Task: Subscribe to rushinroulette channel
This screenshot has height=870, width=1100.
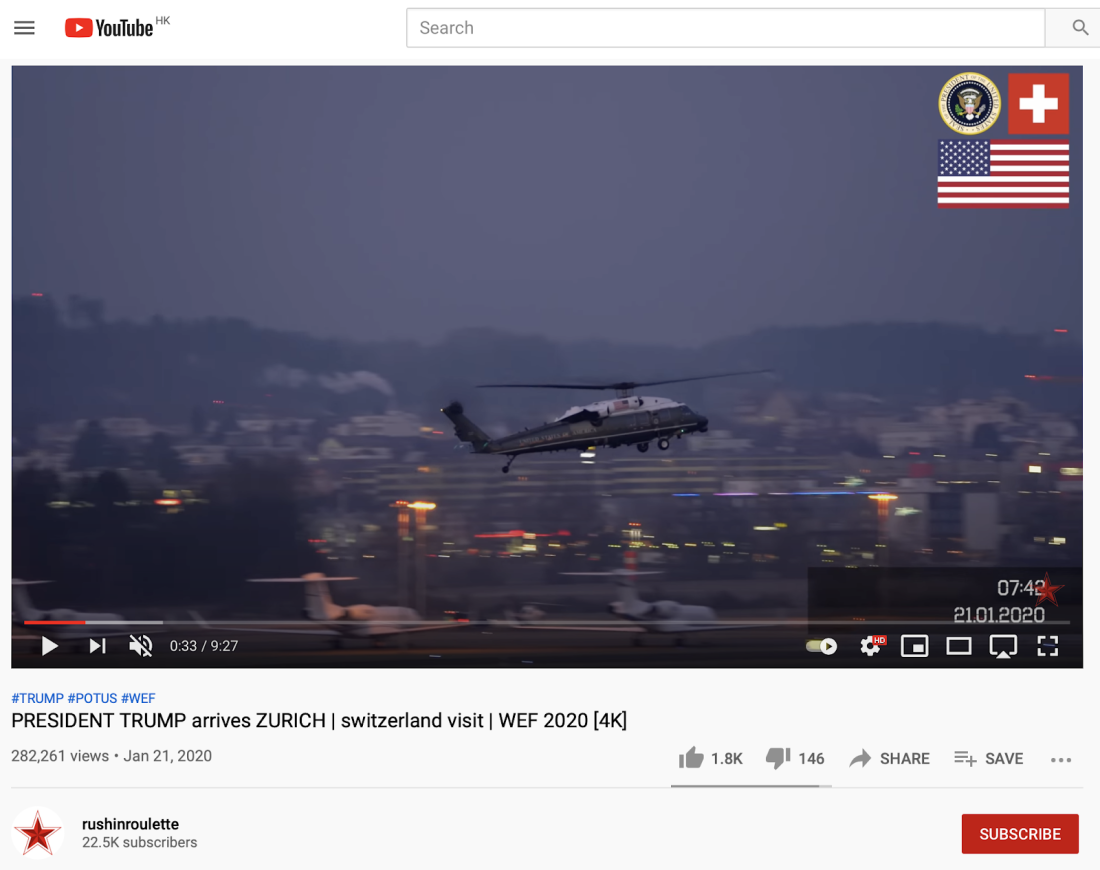Action: [1020, 834]
